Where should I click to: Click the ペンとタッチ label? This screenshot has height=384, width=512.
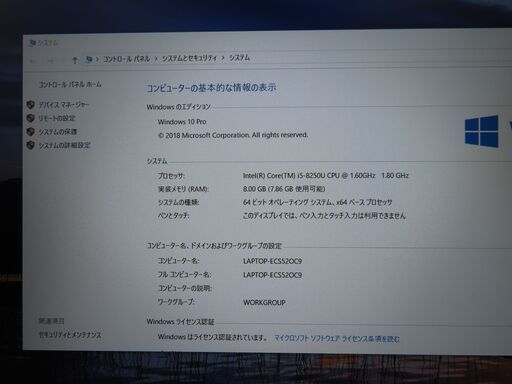coord(173,216)
